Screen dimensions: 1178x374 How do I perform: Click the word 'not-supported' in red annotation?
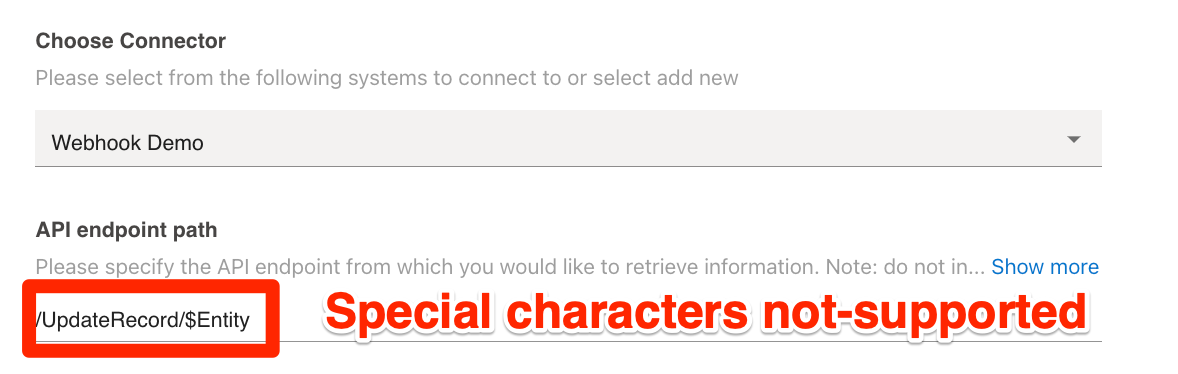click(924, 312)
